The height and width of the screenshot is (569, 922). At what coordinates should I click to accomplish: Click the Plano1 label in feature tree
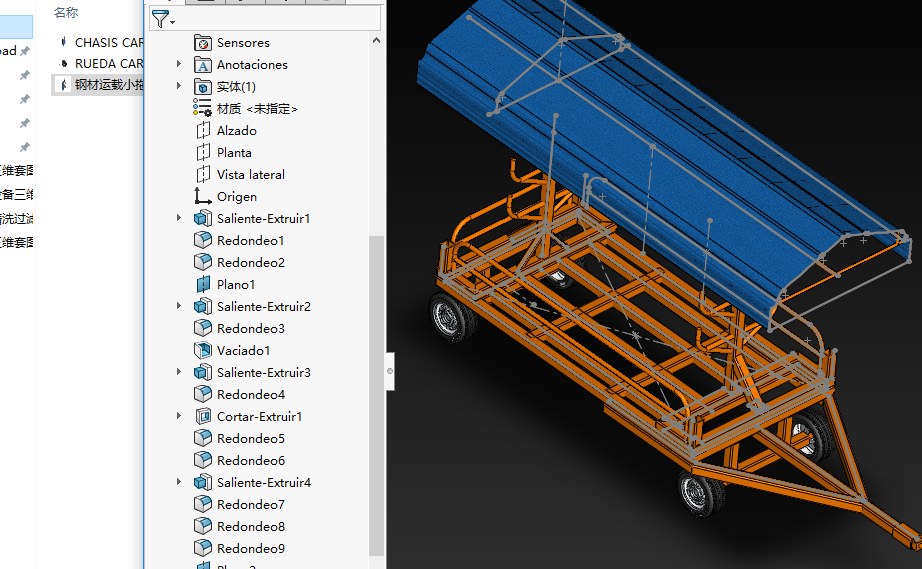pos(236,284)
